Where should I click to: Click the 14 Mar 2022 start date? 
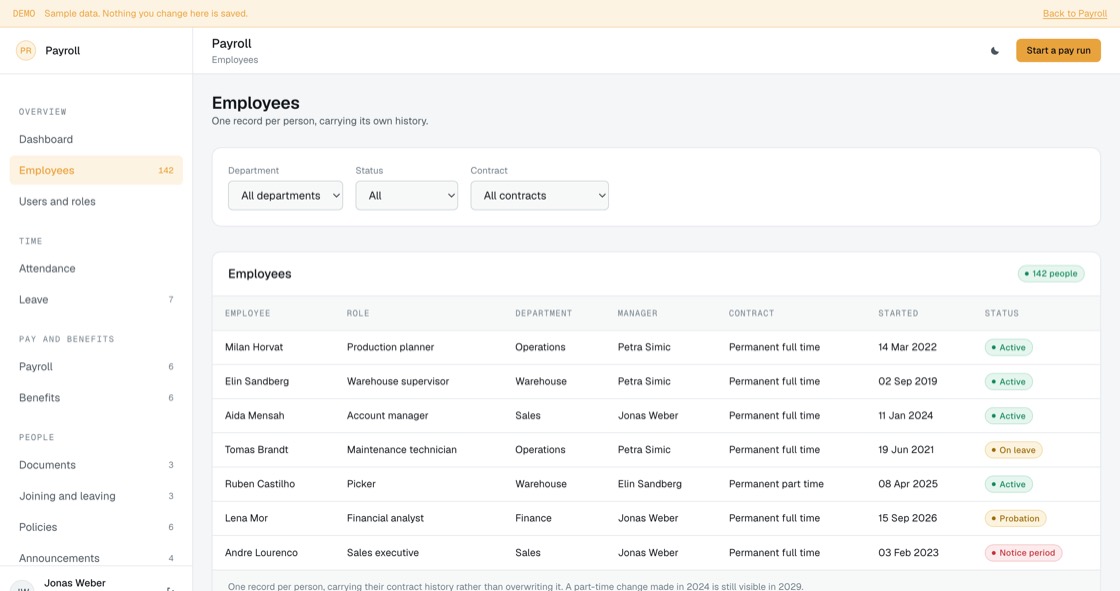[907, 347]
